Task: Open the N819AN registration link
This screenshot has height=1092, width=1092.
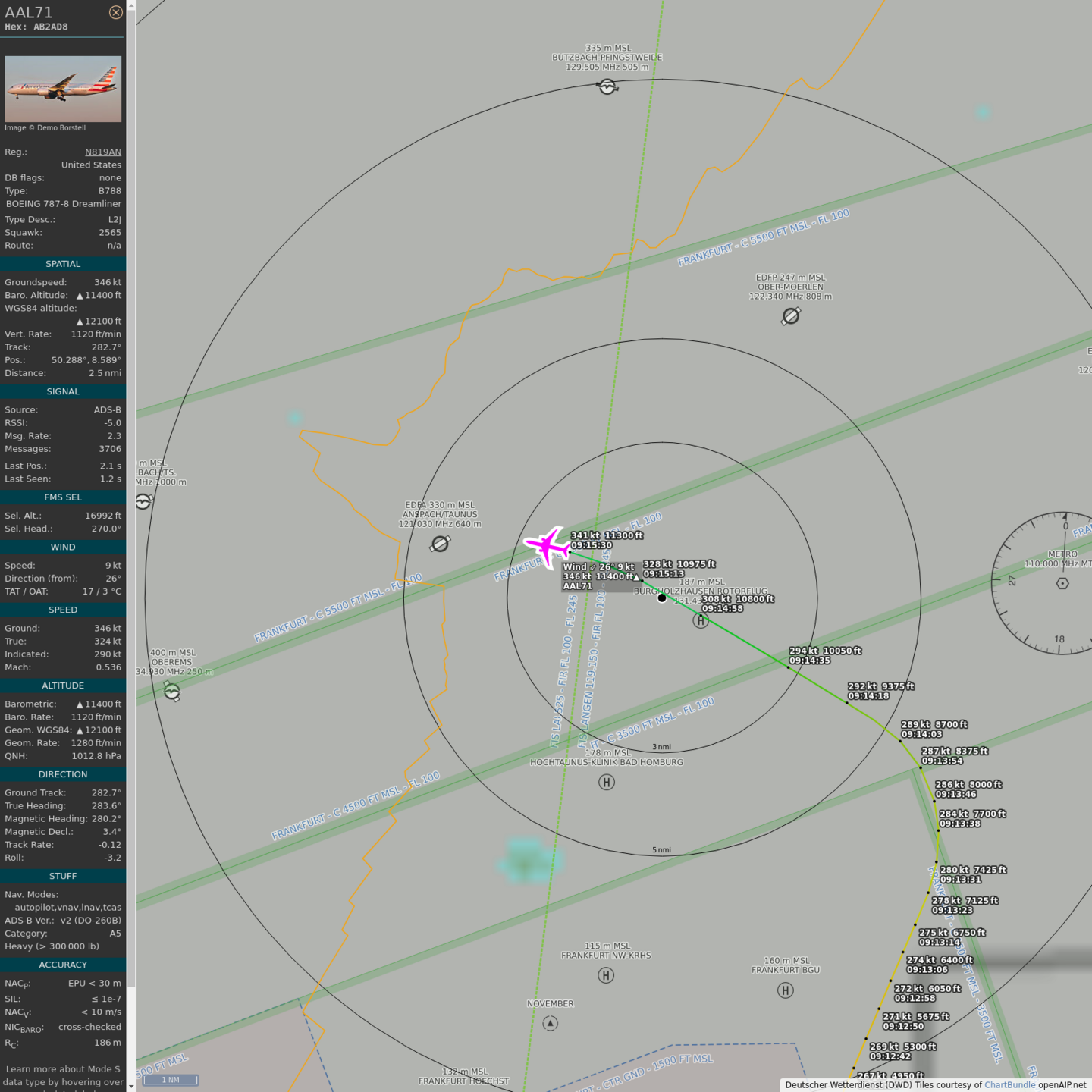Action: [x=102, y=152]
